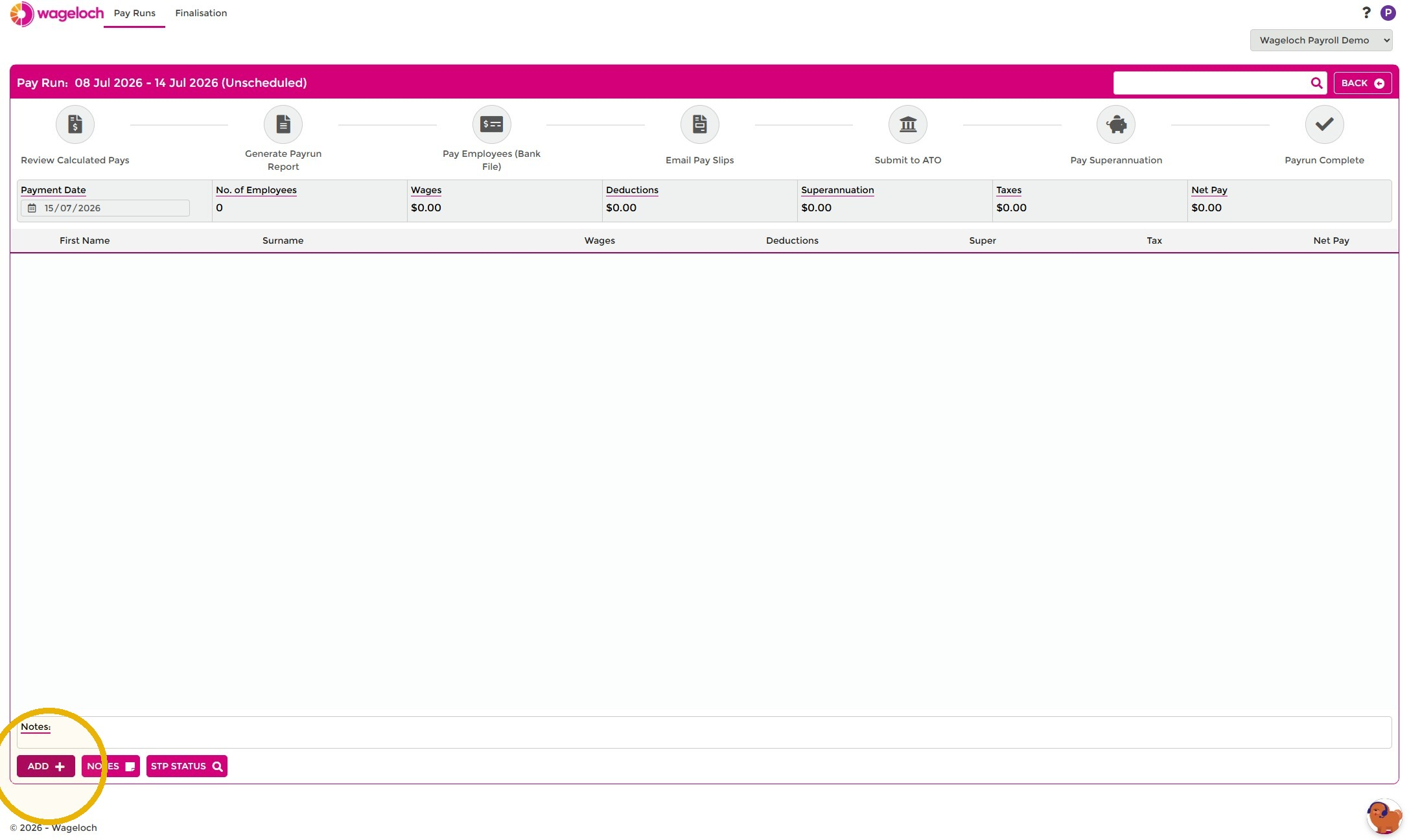Open the purple P profile avatar
The height and width of the screenshot is (840, 1409).
(x=1388, y=13)
